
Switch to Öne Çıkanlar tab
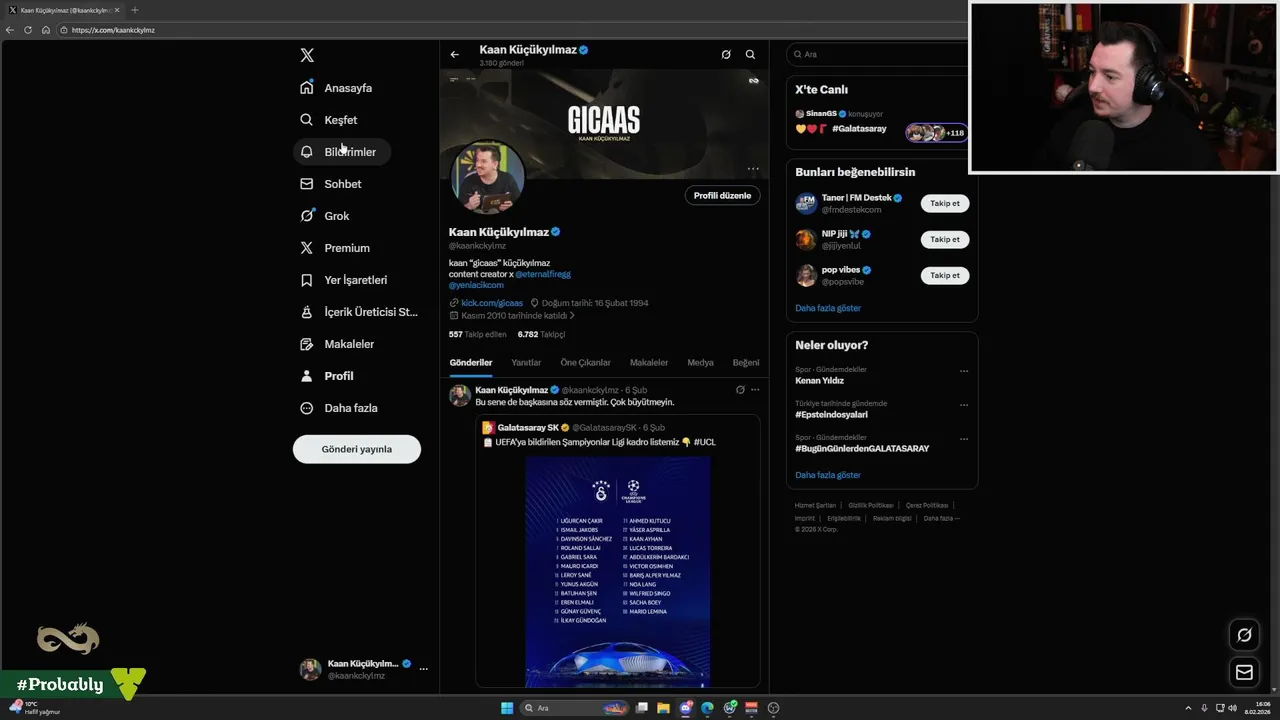click(x=585, y=363)
